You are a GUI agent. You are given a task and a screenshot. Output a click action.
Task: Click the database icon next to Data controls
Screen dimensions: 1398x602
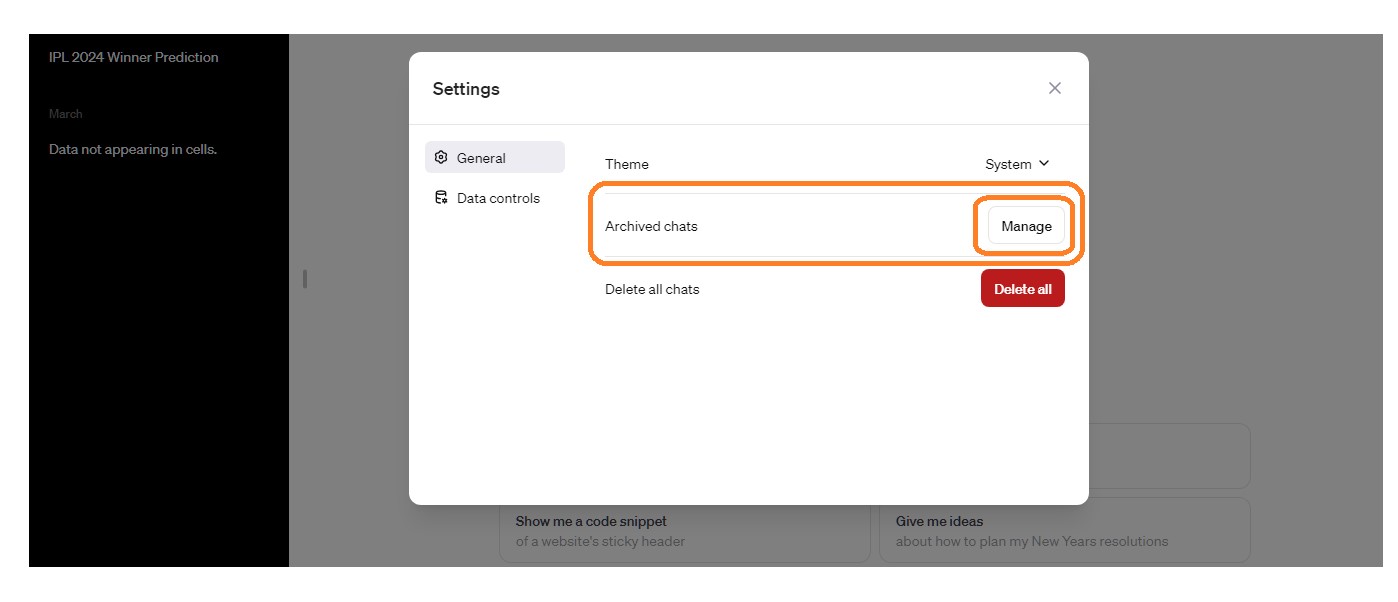(x=441, y=197)
